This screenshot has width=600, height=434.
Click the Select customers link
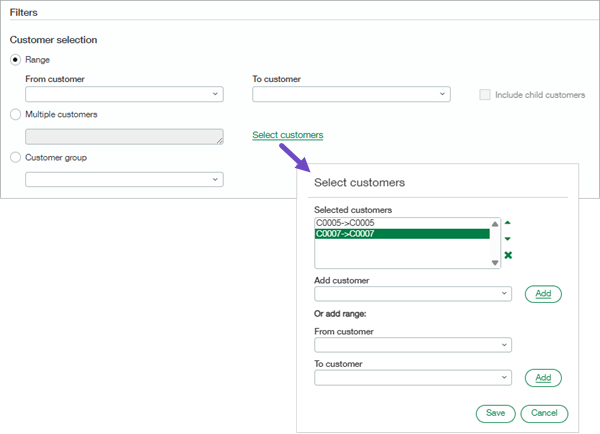(x=288, y=135)
